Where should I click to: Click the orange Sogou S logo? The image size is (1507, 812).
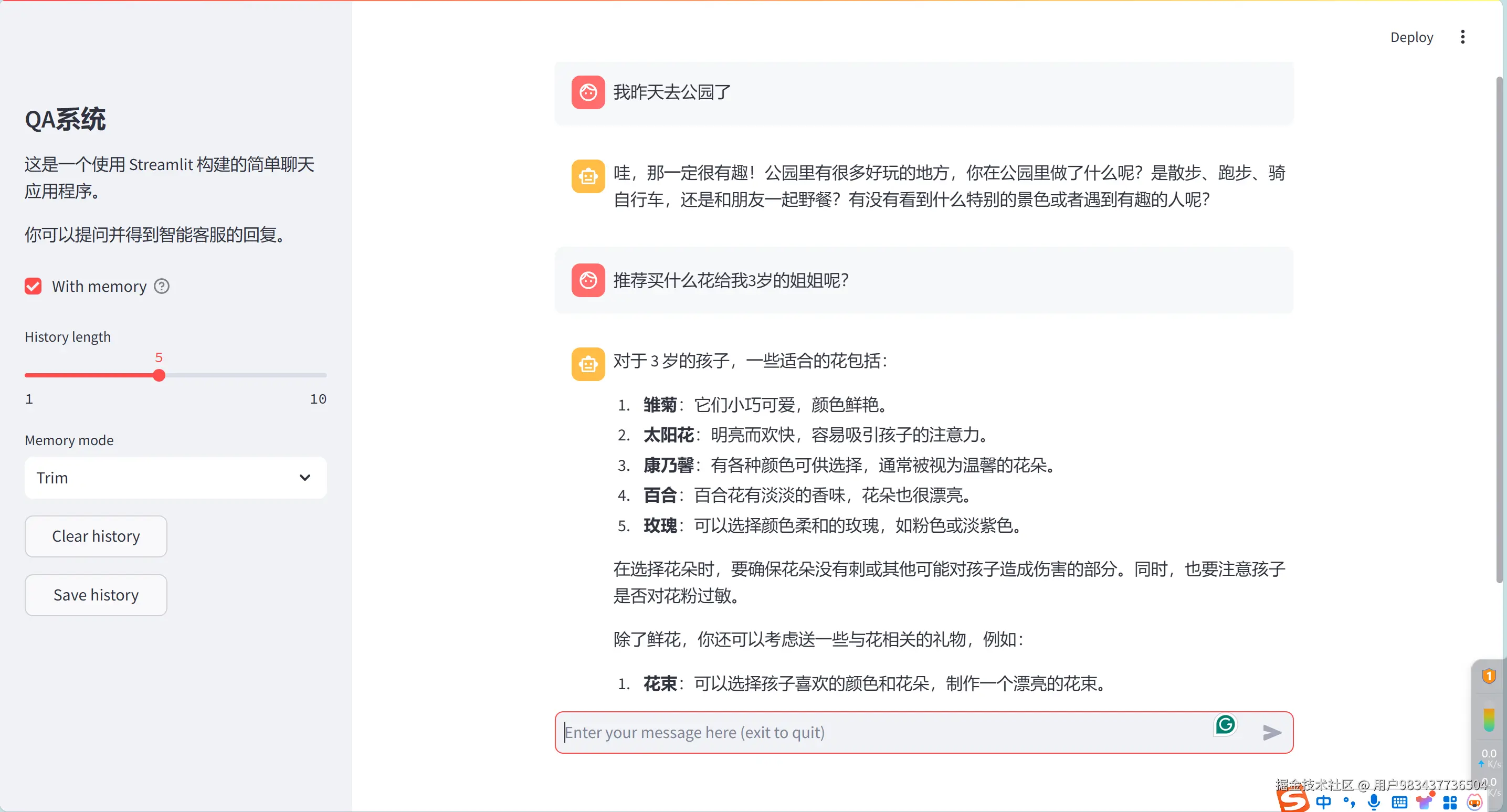click(x=1293, y=799)
